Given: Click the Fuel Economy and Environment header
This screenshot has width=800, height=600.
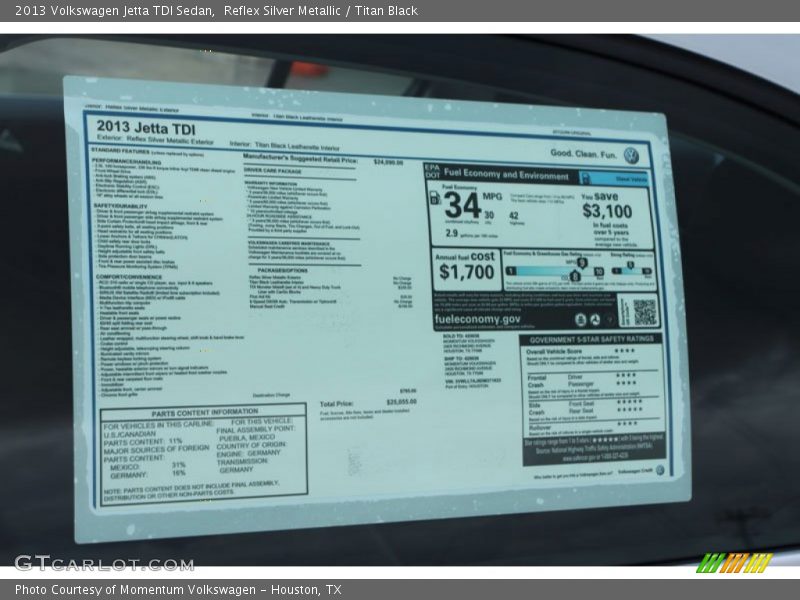Looking at the screenshot, I should click(x=506, y=174).
